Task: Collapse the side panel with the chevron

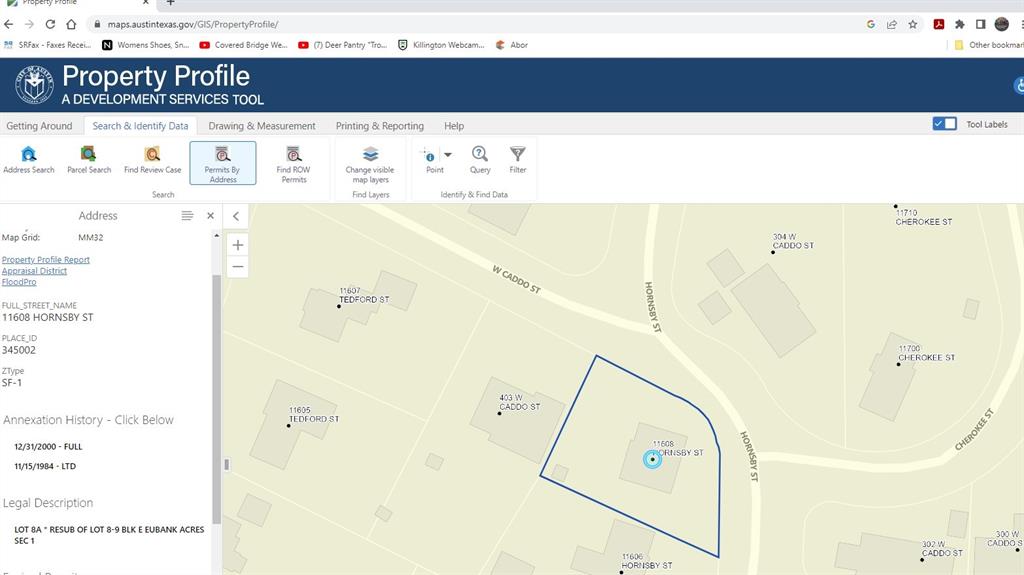Action: point(236,216)
